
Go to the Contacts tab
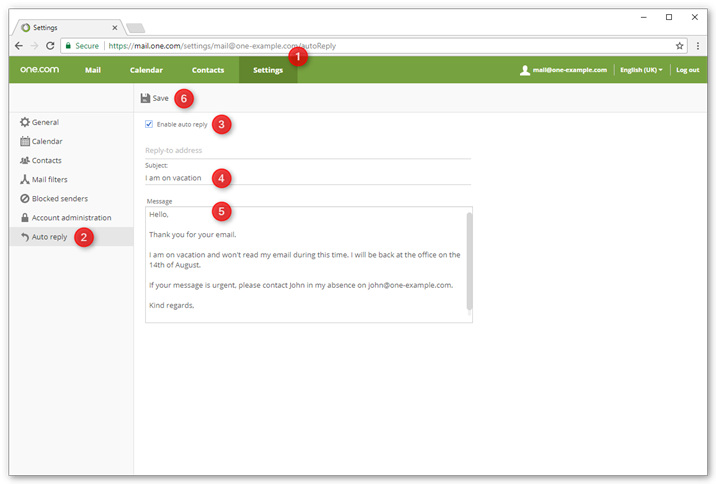tap(208, 70)
